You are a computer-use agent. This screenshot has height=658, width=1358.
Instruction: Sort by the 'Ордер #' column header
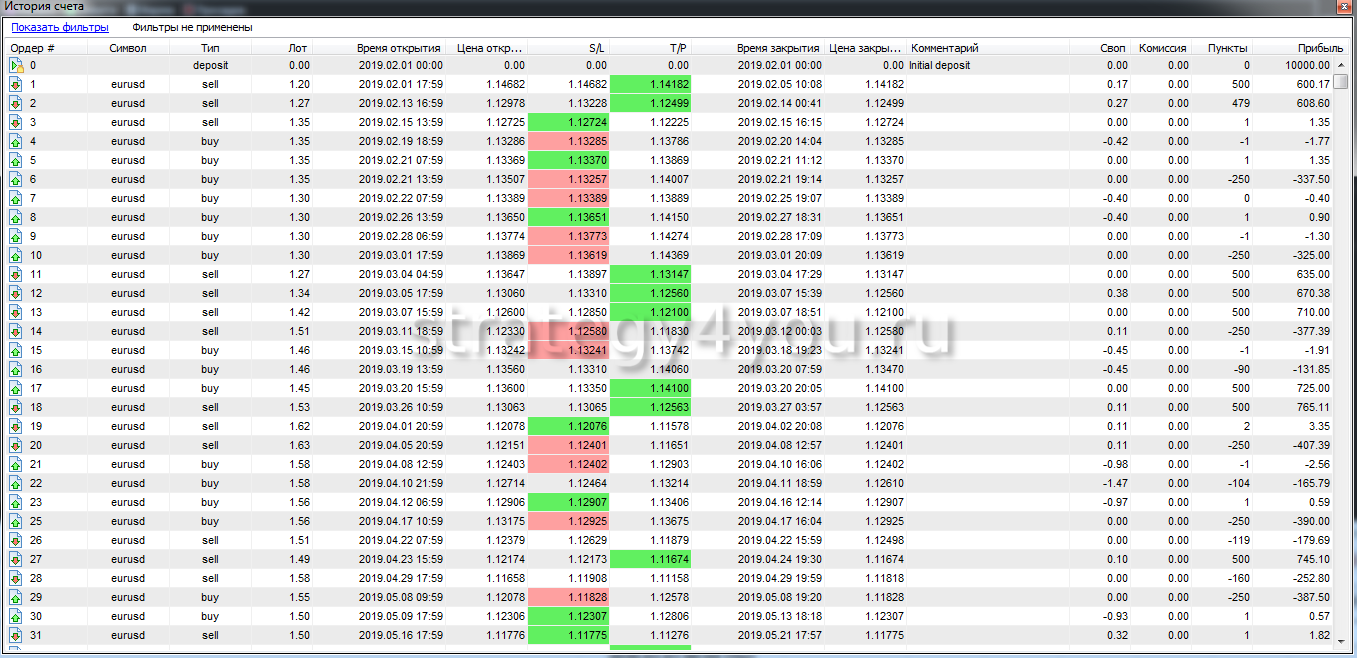pos(33,48)
